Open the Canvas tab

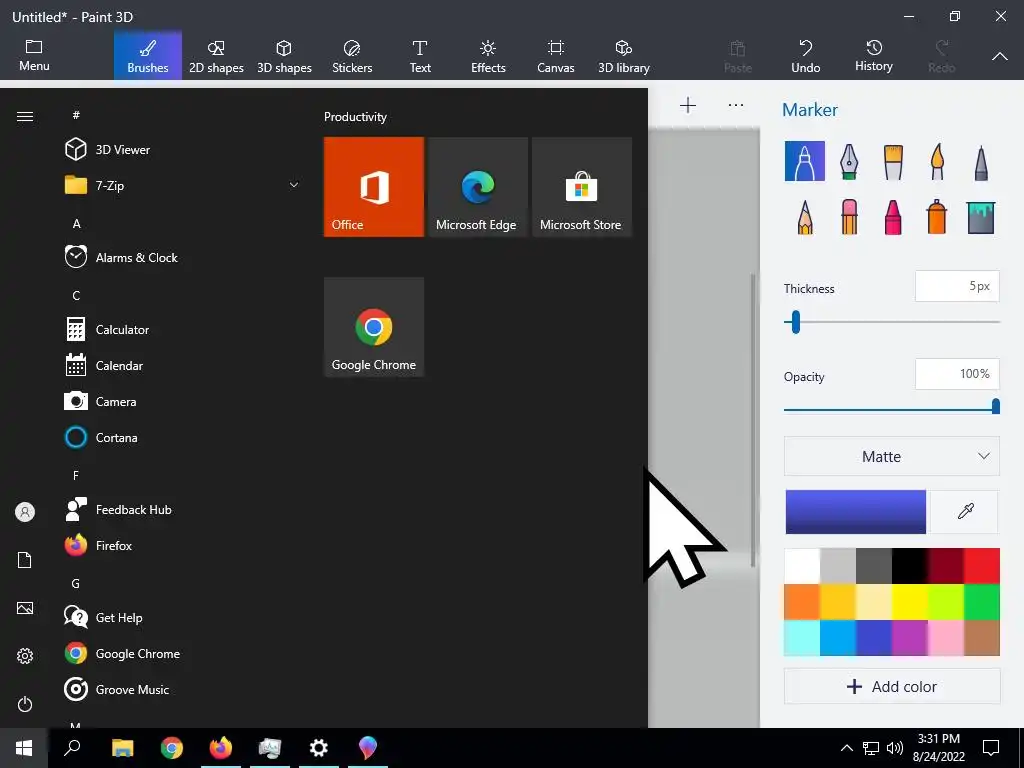click(x=556, y=56)
